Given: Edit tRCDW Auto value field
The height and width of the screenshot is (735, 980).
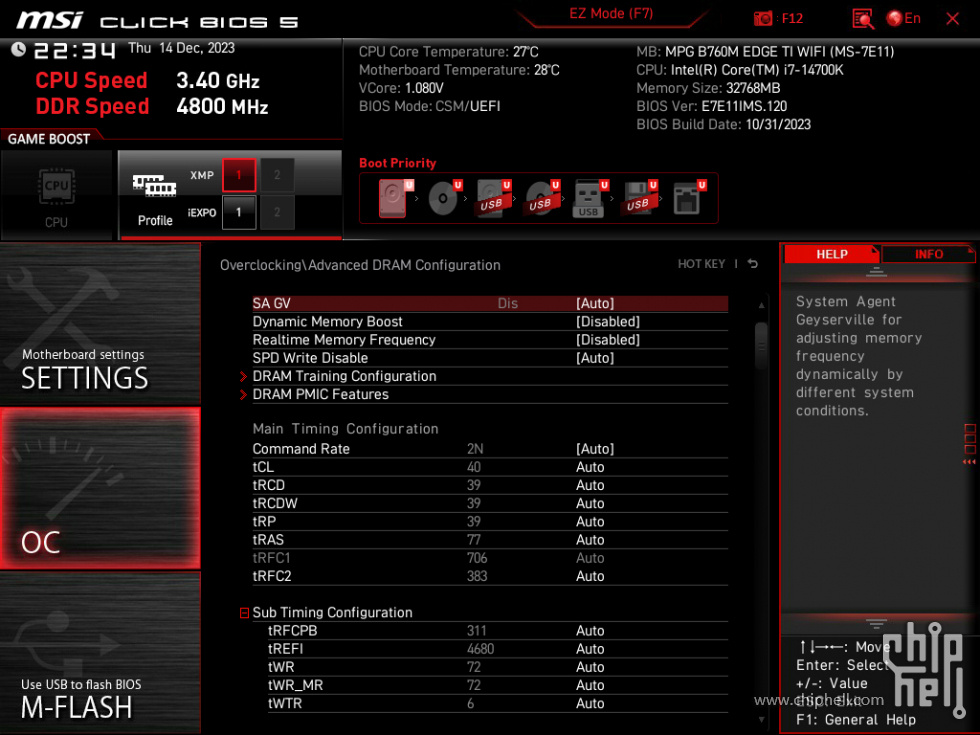Looking at the screenshot, I should 590,503.
